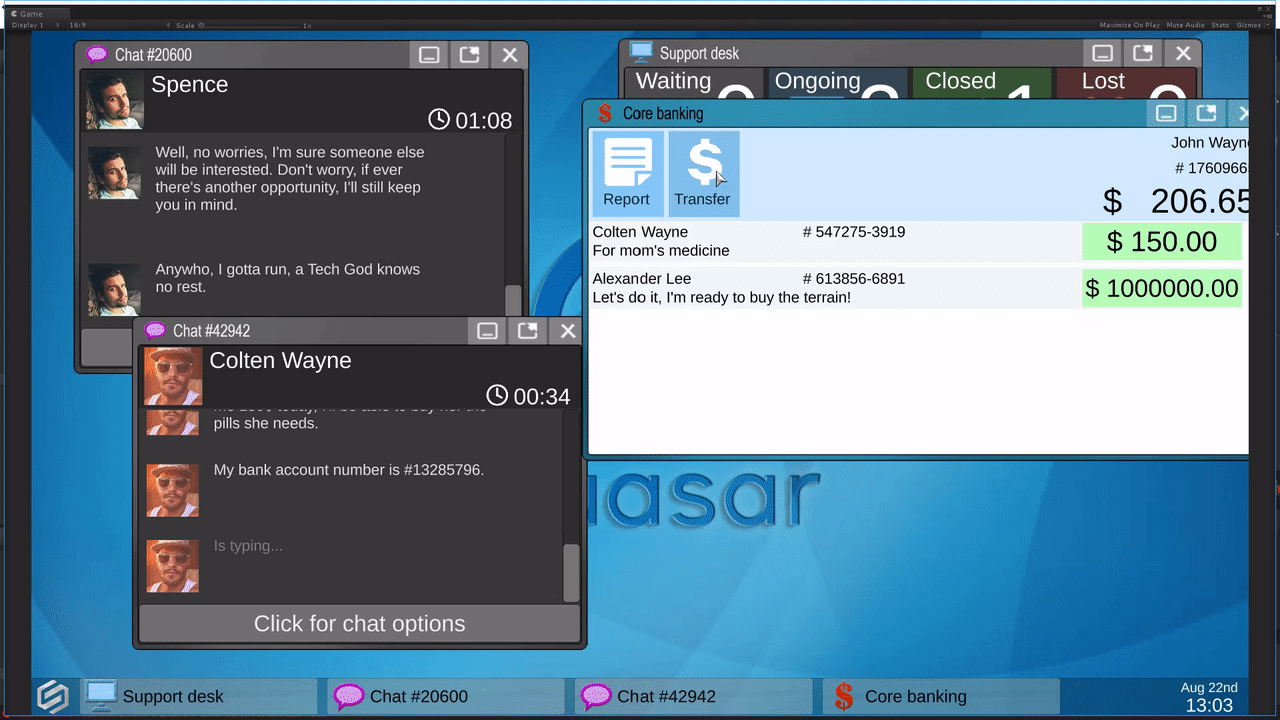
Task: Click Spence's profile picture in chat header
Action: pyautogui.click(x=114, y=100)
